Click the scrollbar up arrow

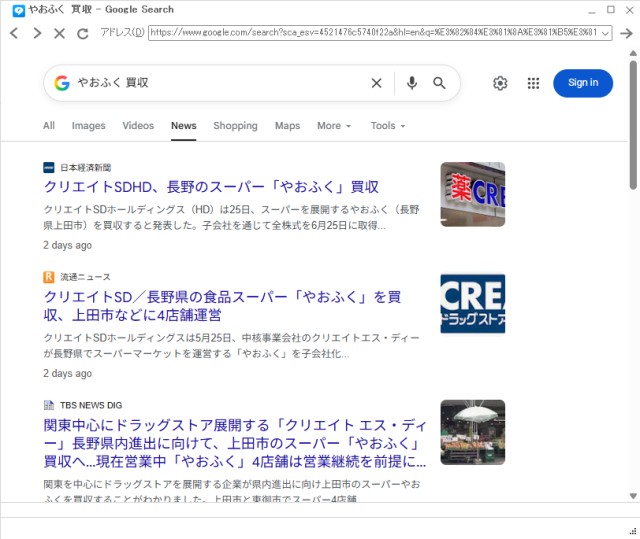pyautogui.click(x=633, y=53)
